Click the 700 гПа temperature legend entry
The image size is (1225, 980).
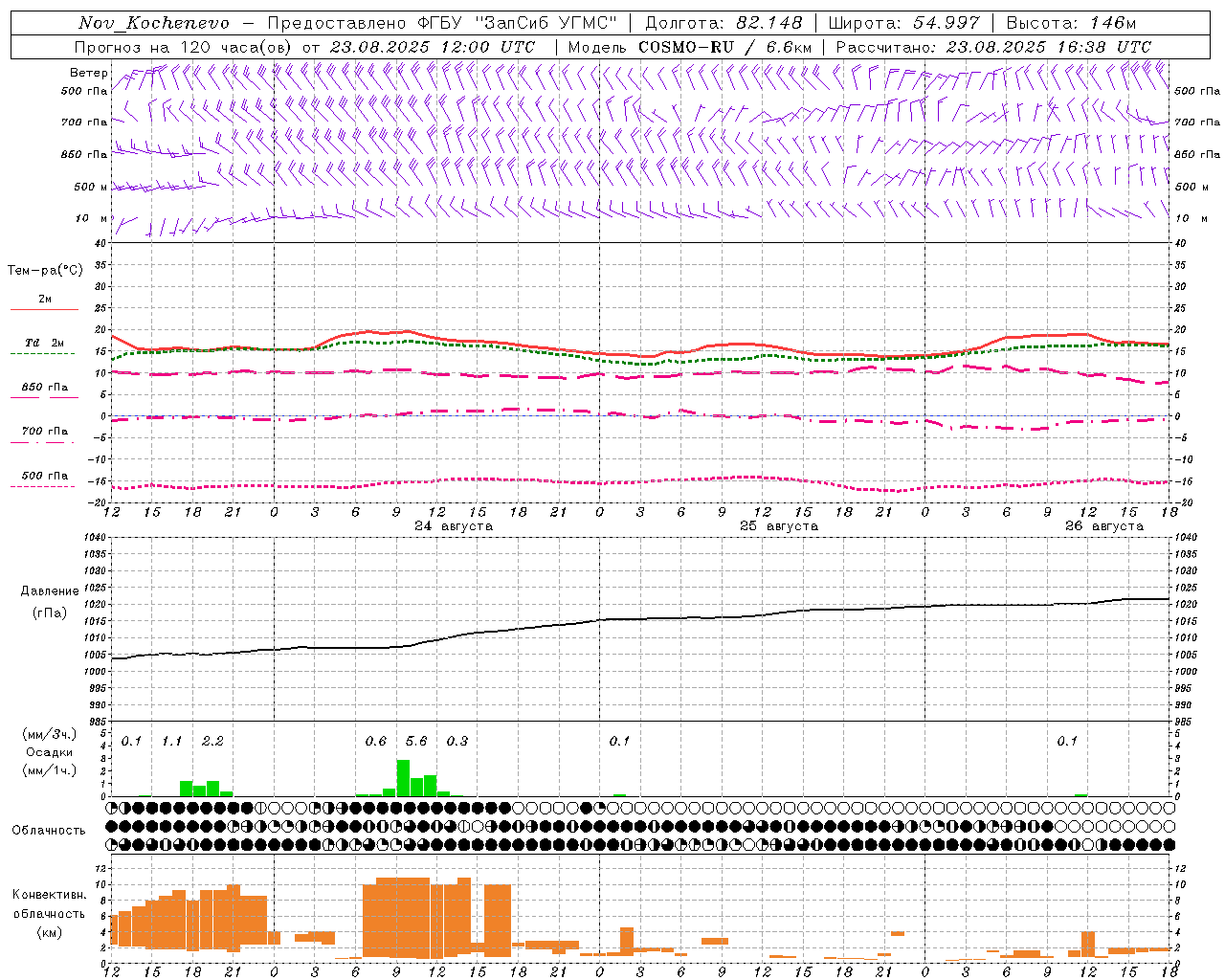(45, 432)
